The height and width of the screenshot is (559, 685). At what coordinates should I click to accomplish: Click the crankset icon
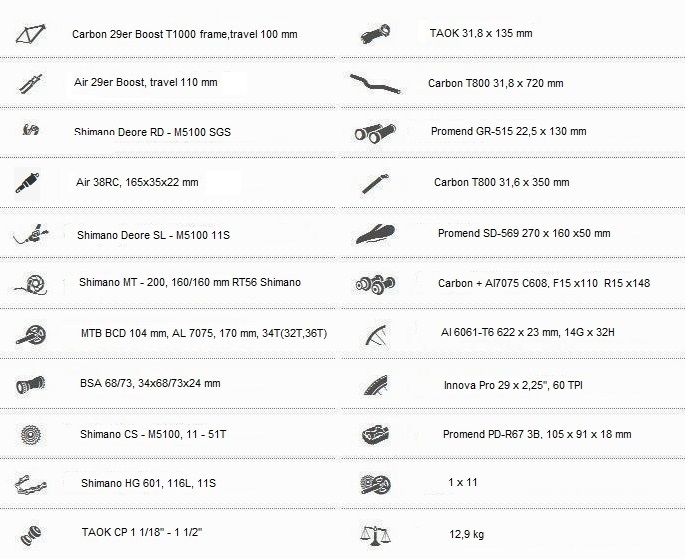click(31, 335)
